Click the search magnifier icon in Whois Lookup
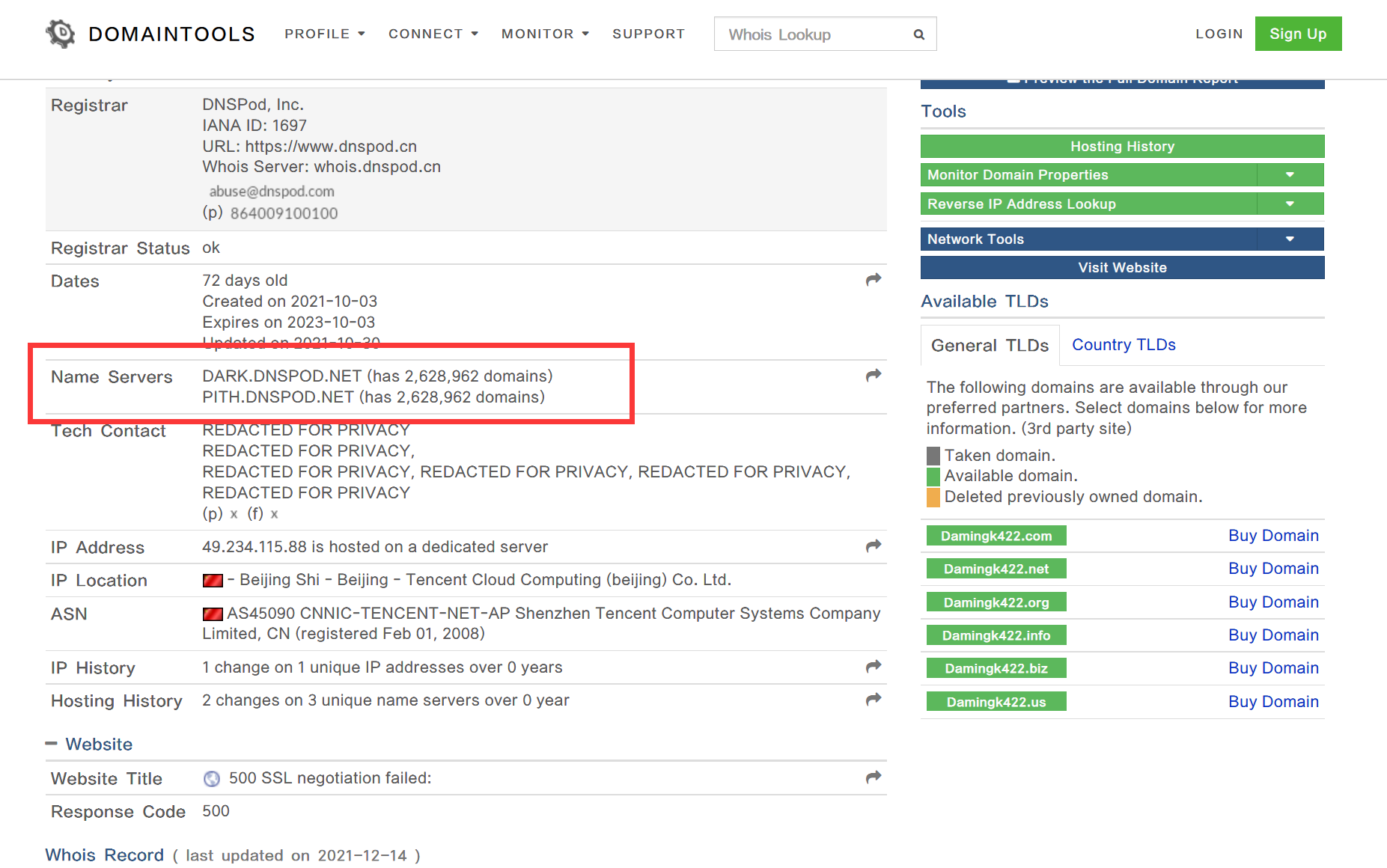Image resolution: width=1387 pixels, height=868 pixels. pos(918,34)
